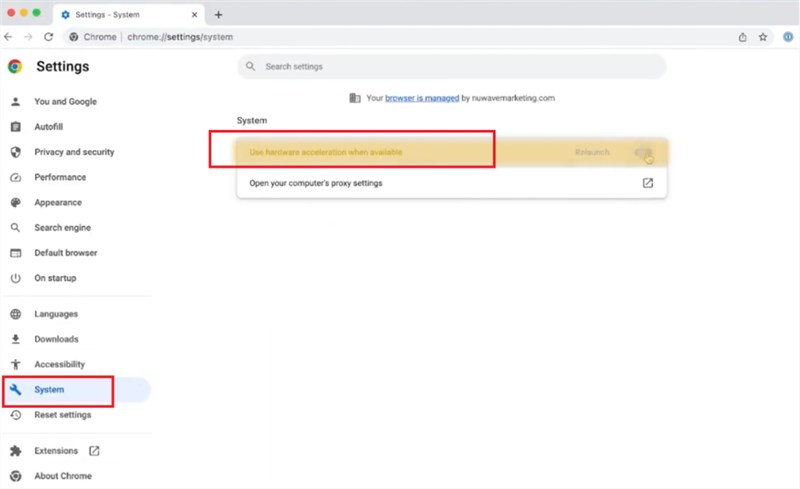
Task: Go to Appearance settings
Action: [x=58, y=202]
